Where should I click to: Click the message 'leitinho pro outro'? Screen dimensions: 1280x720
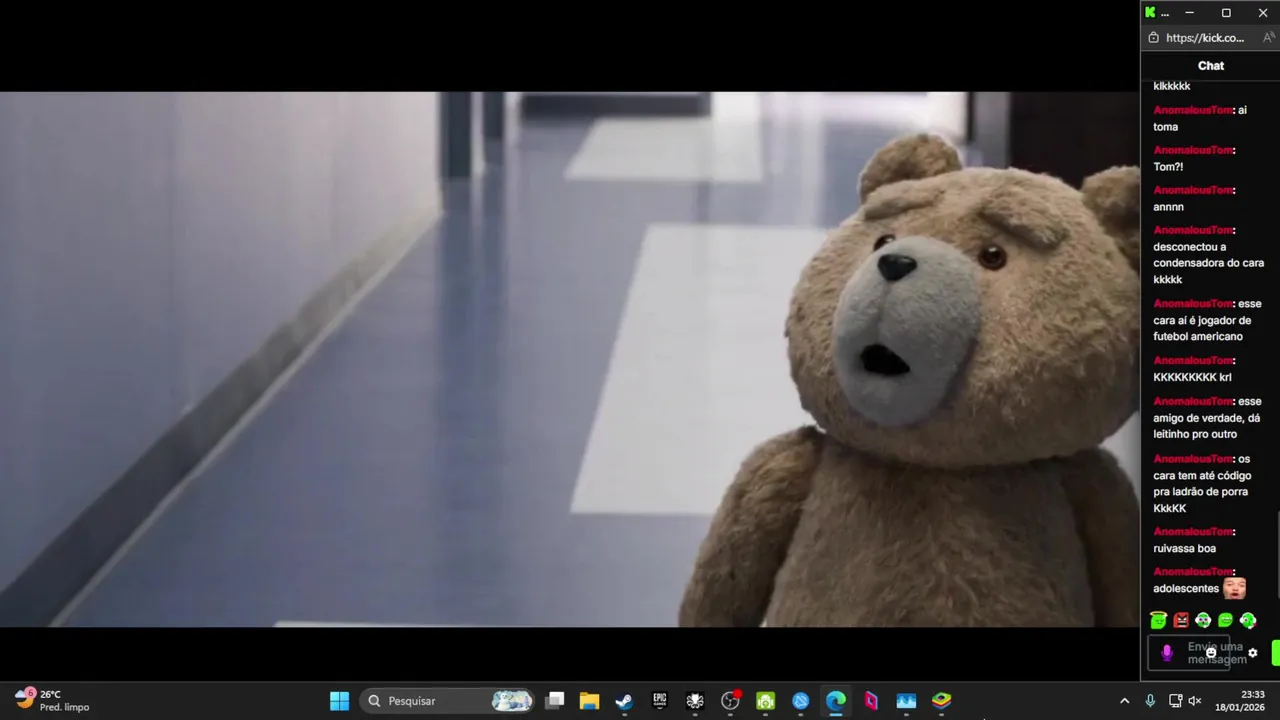tap(1195, 434)
